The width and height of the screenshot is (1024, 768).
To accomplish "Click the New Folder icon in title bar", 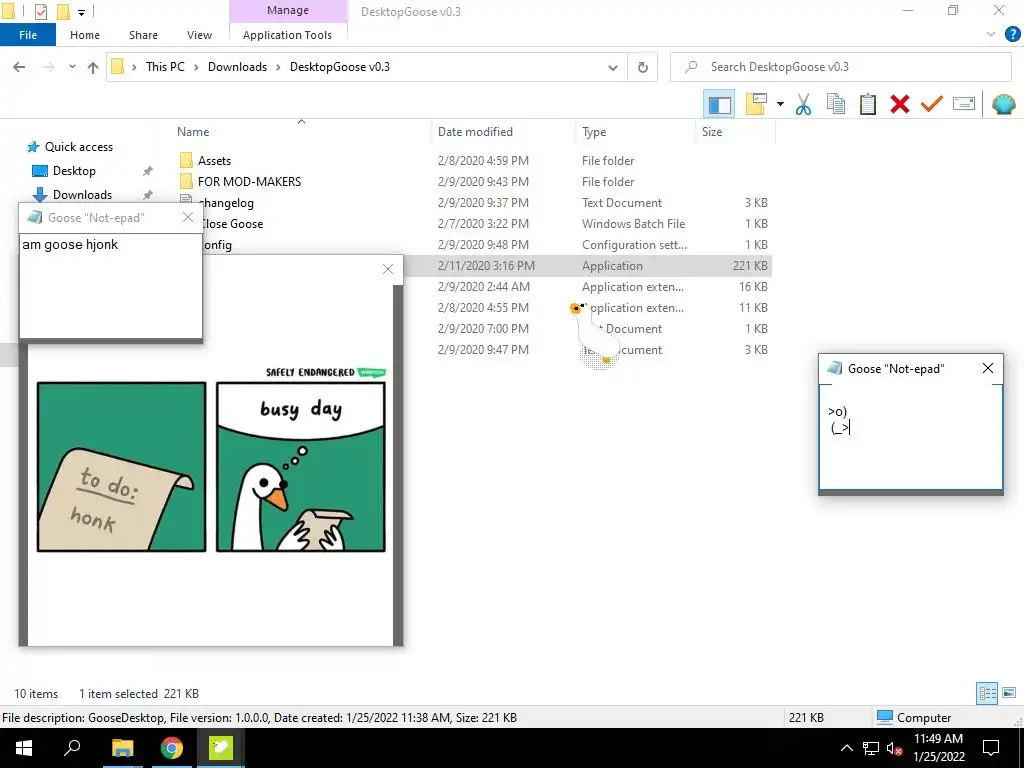I will tap(63, 11).
